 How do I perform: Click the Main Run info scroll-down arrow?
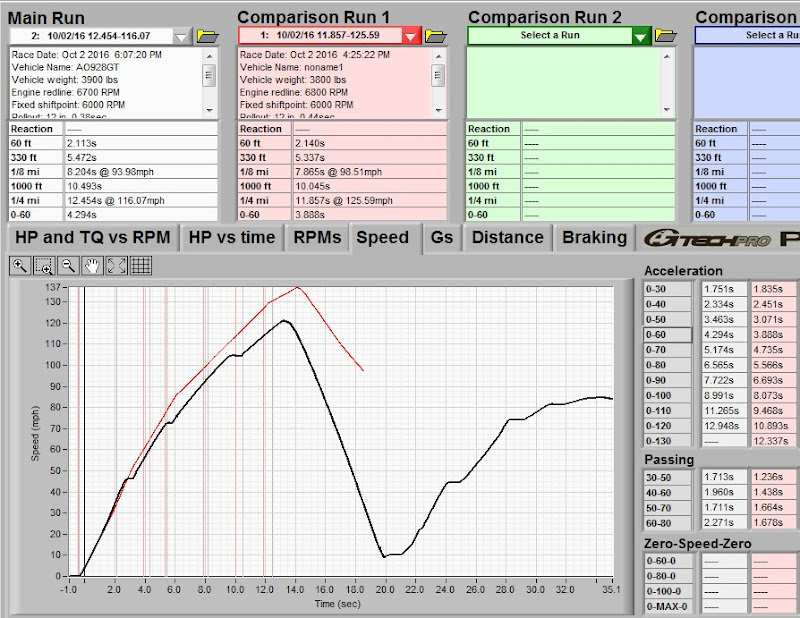tap(210, 110)
